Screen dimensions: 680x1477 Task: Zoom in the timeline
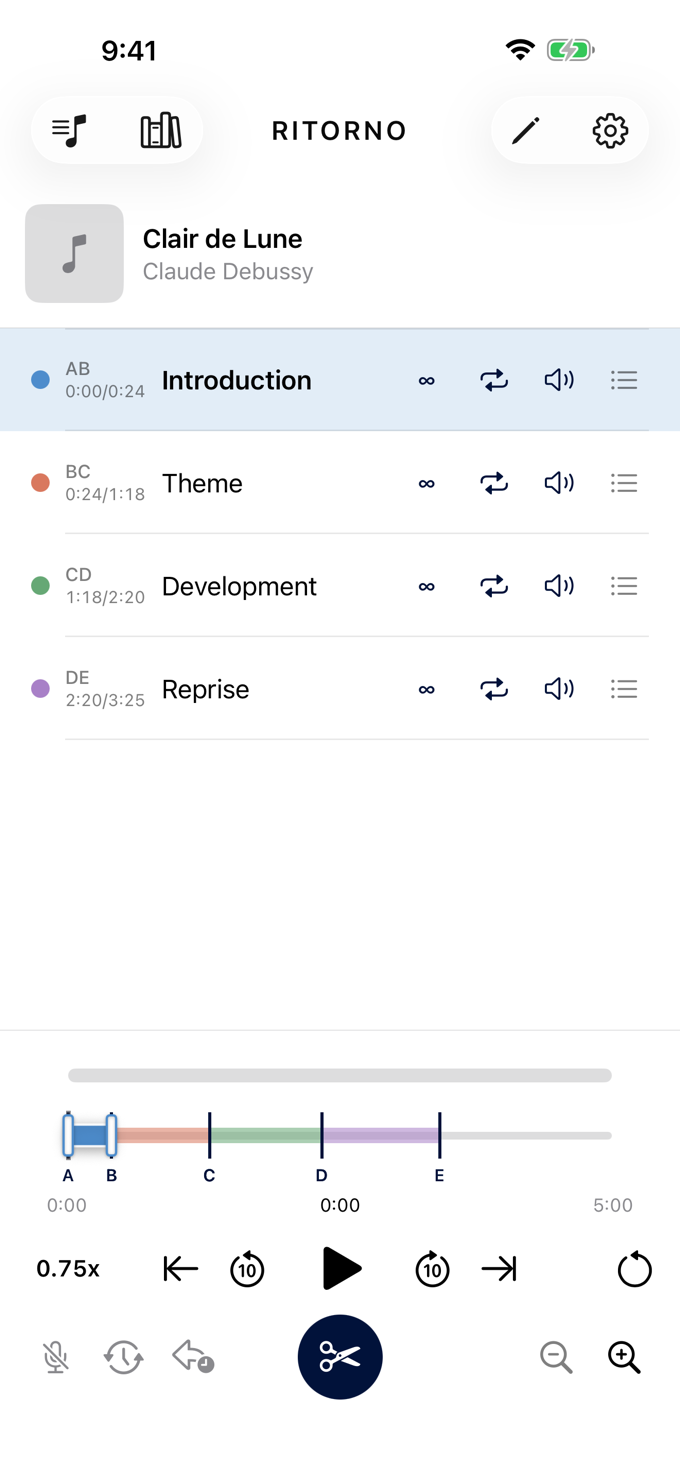coord(624,1357)
